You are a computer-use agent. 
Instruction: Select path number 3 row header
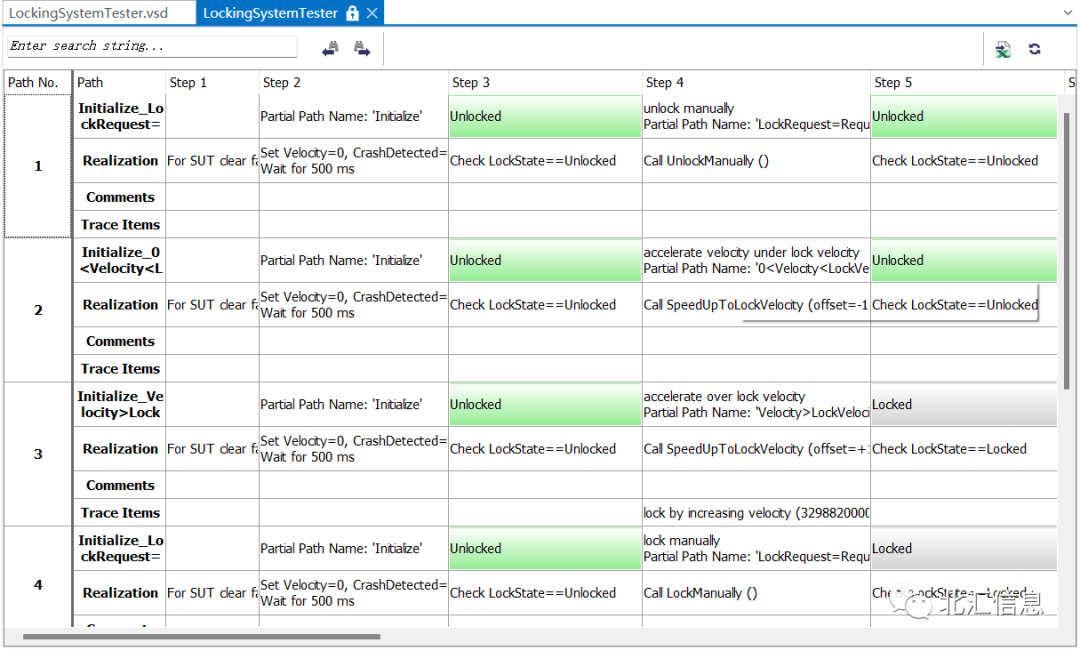tap(38, 454)
